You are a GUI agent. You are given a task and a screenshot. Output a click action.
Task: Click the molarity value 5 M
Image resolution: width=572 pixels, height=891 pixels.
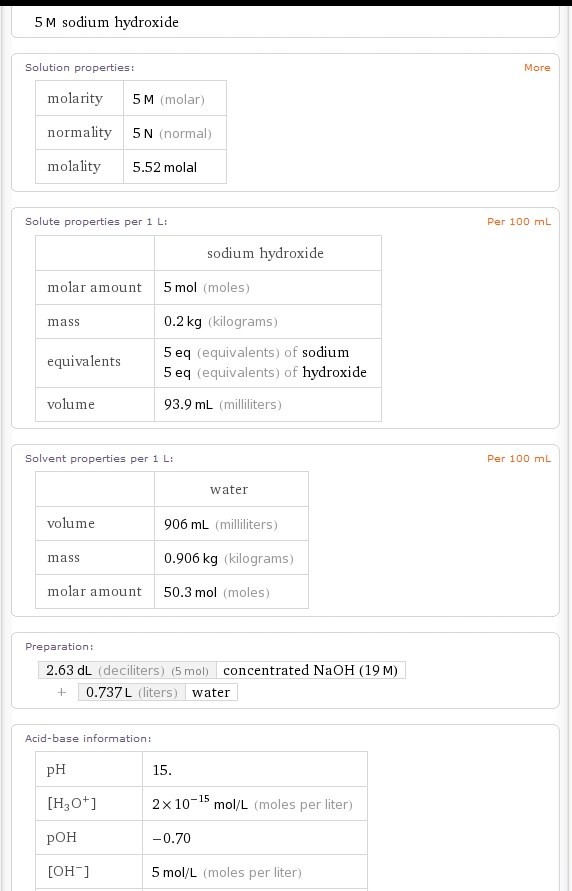coord(175,99)
